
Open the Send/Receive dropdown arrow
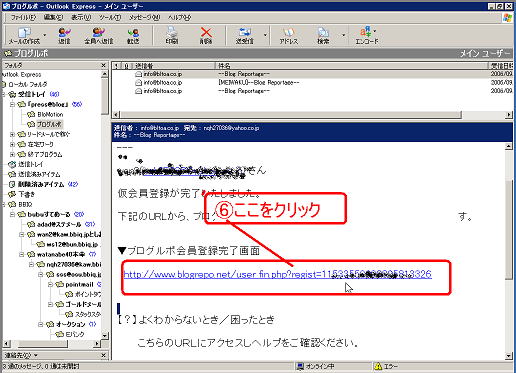[265, 35]
